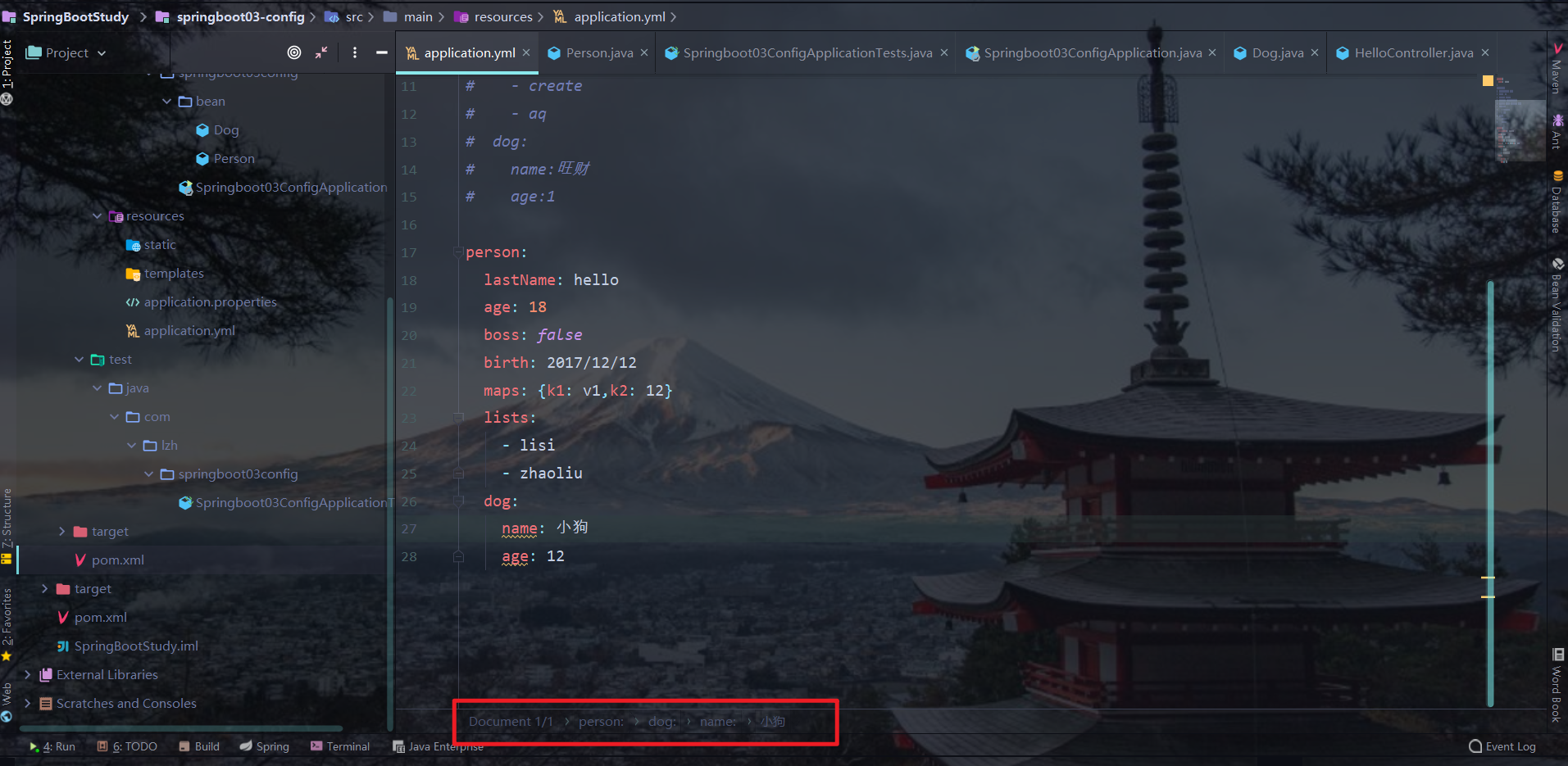Click the yellow inspection warning indicator
Screen dimensions: 1568x766
1488,81
